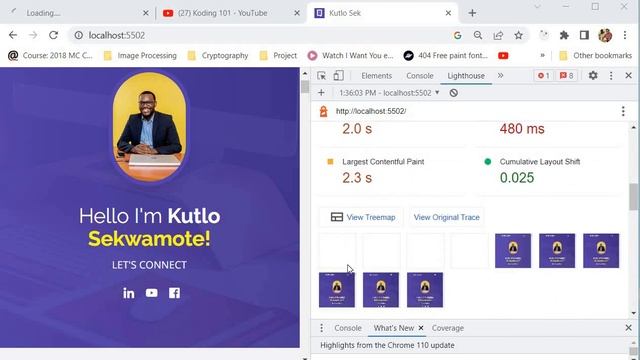Bookmark this page with star icon
640x360 pixels.
(x=518, y=36)
